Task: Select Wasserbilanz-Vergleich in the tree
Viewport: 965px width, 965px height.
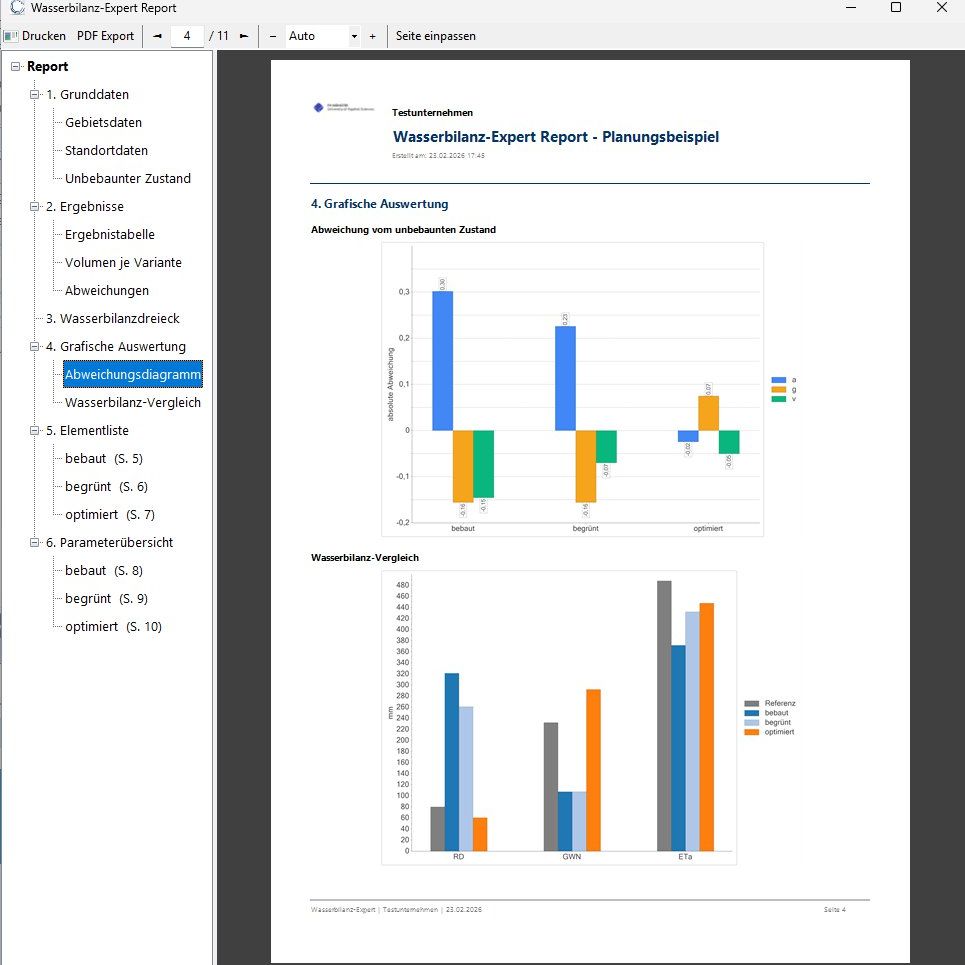Action: (x=133, y=403)
